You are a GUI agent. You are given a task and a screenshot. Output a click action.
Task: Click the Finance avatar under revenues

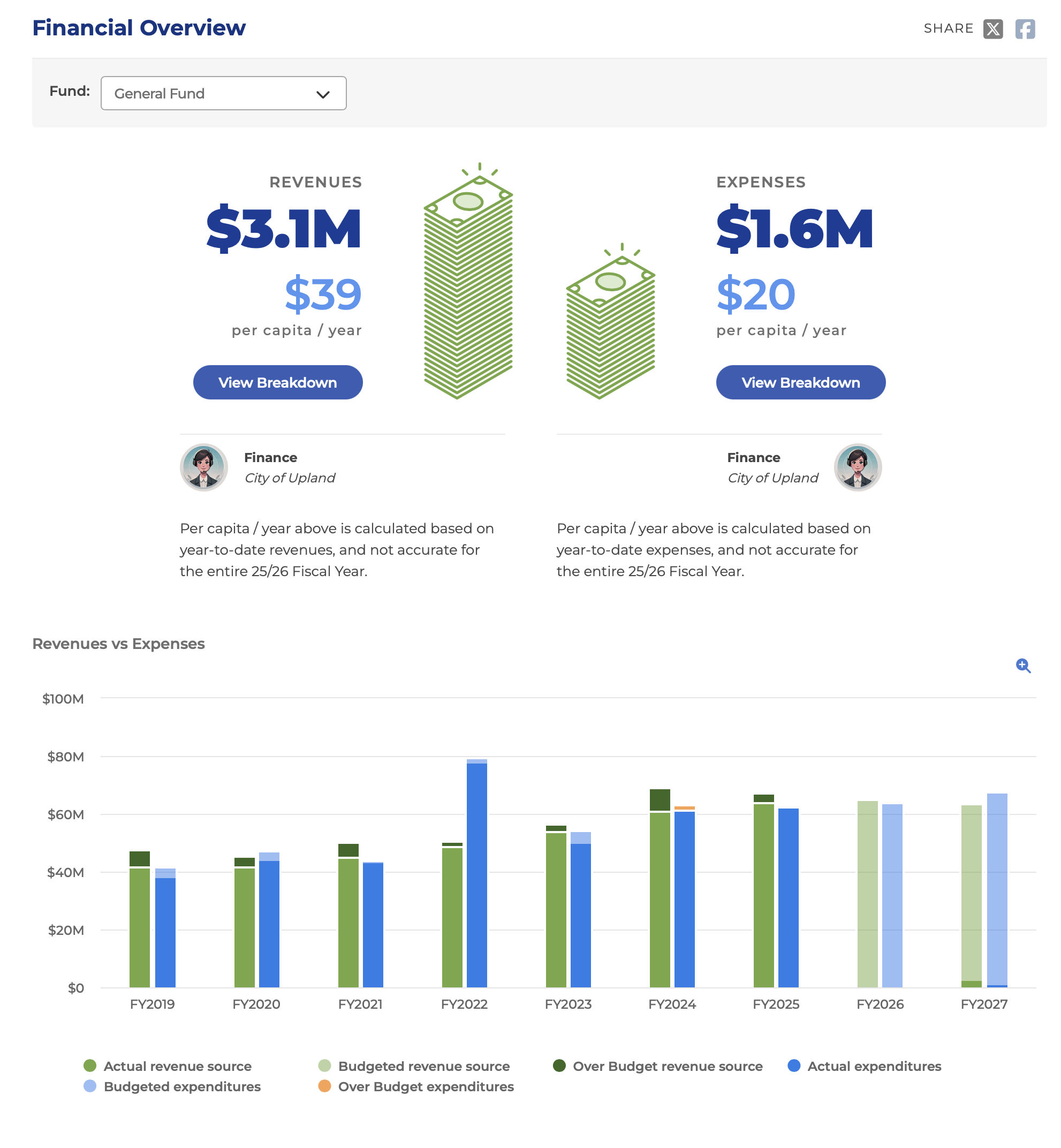pos(204,467)
